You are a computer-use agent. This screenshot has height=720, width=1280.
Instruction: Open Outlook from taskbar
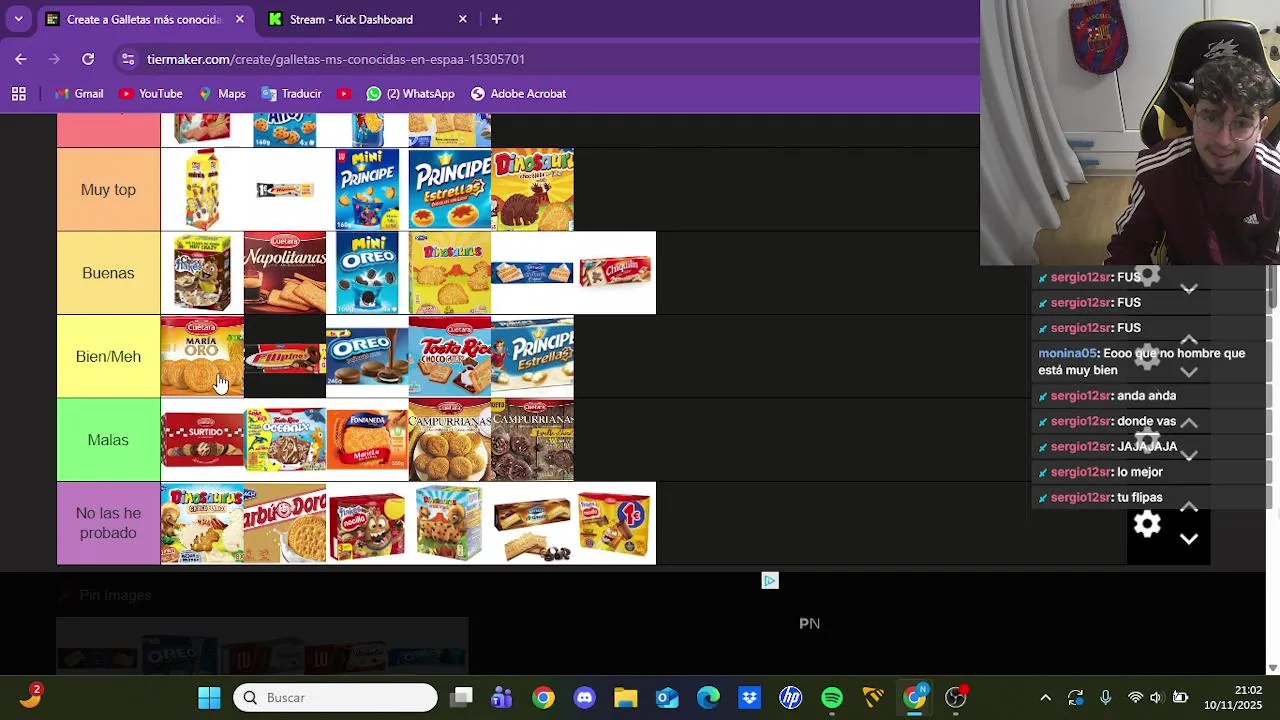coord(667,697)
